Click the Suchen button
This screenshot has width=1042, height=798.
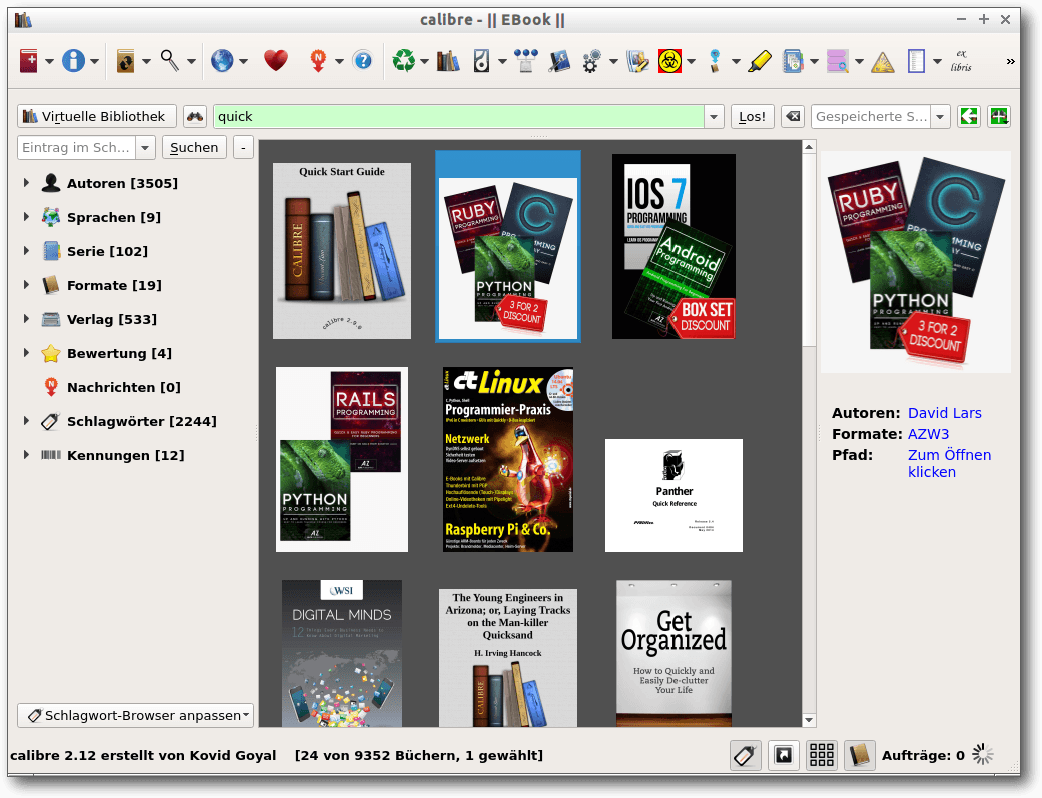194,148
